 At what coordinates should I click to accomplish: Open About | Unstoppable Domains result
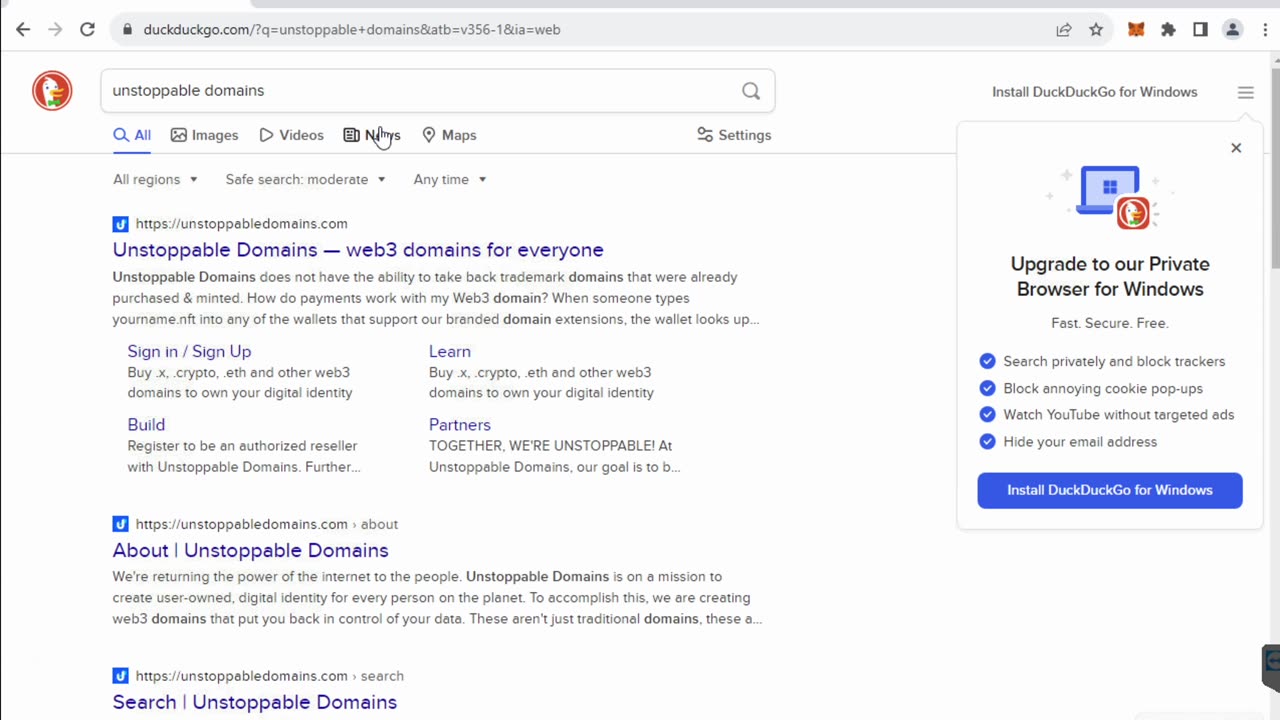click(x=250, y=550)
